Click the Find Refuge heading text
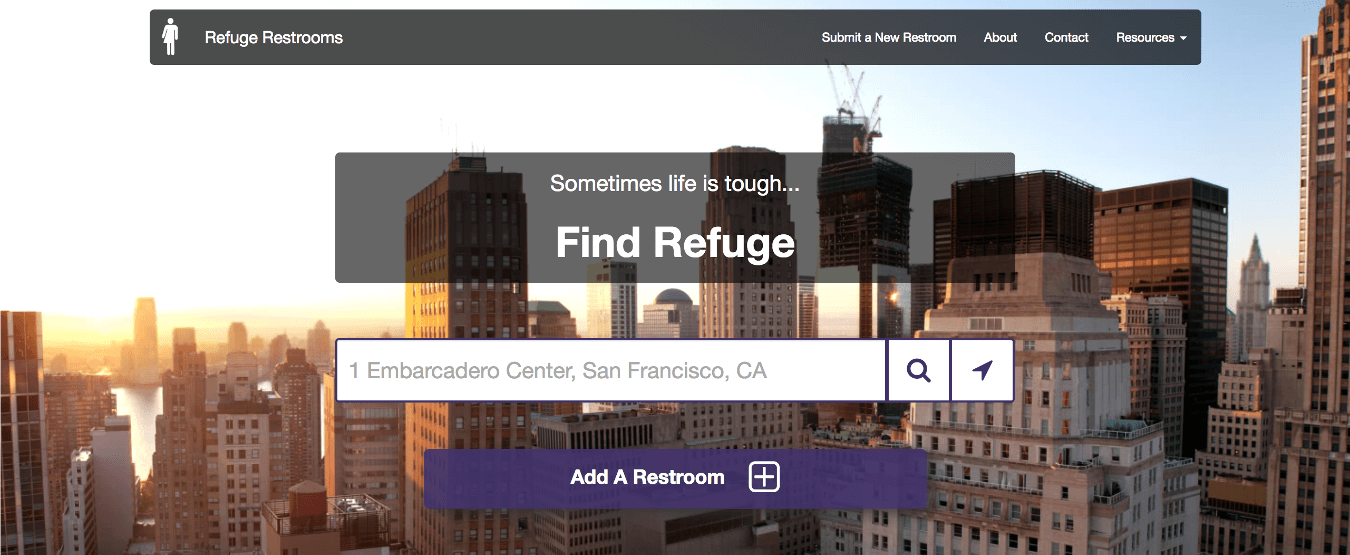Image resolution: width=1350 pixels, height=555 pixels. 675,243
